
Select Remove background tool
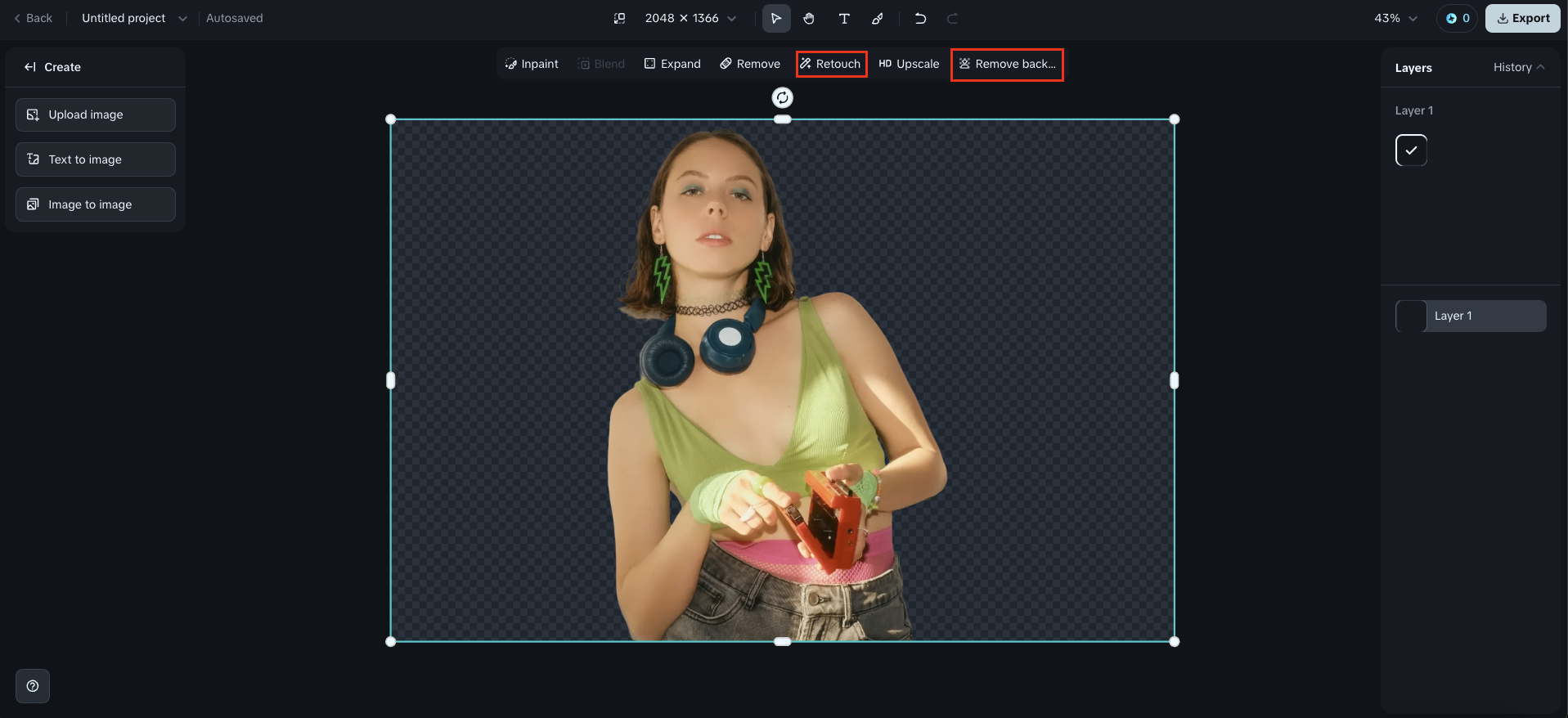(1007, 64)
